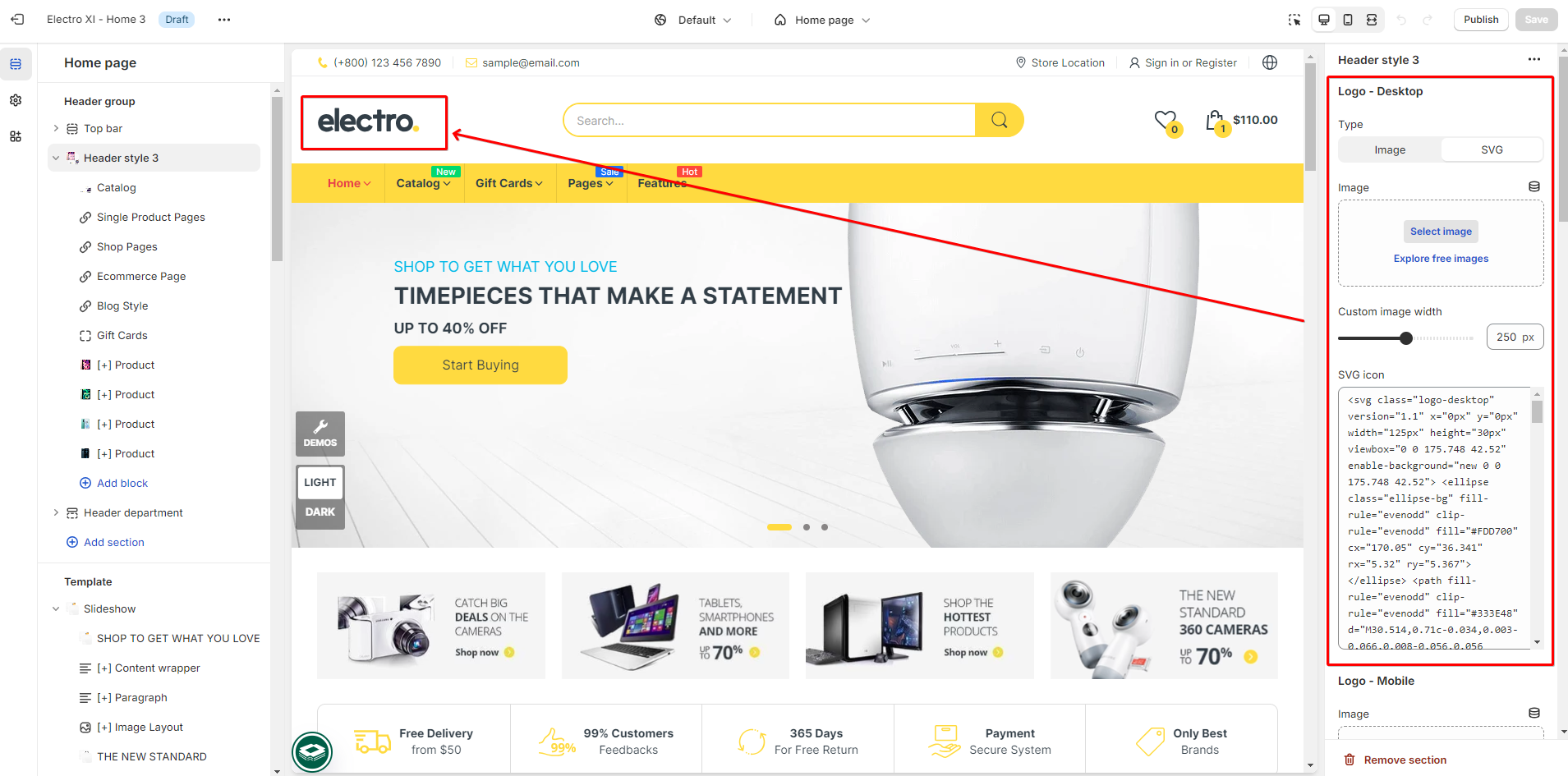Select the SVG logo type option
1568x776 pixels.
click(x=1492, y=149)
